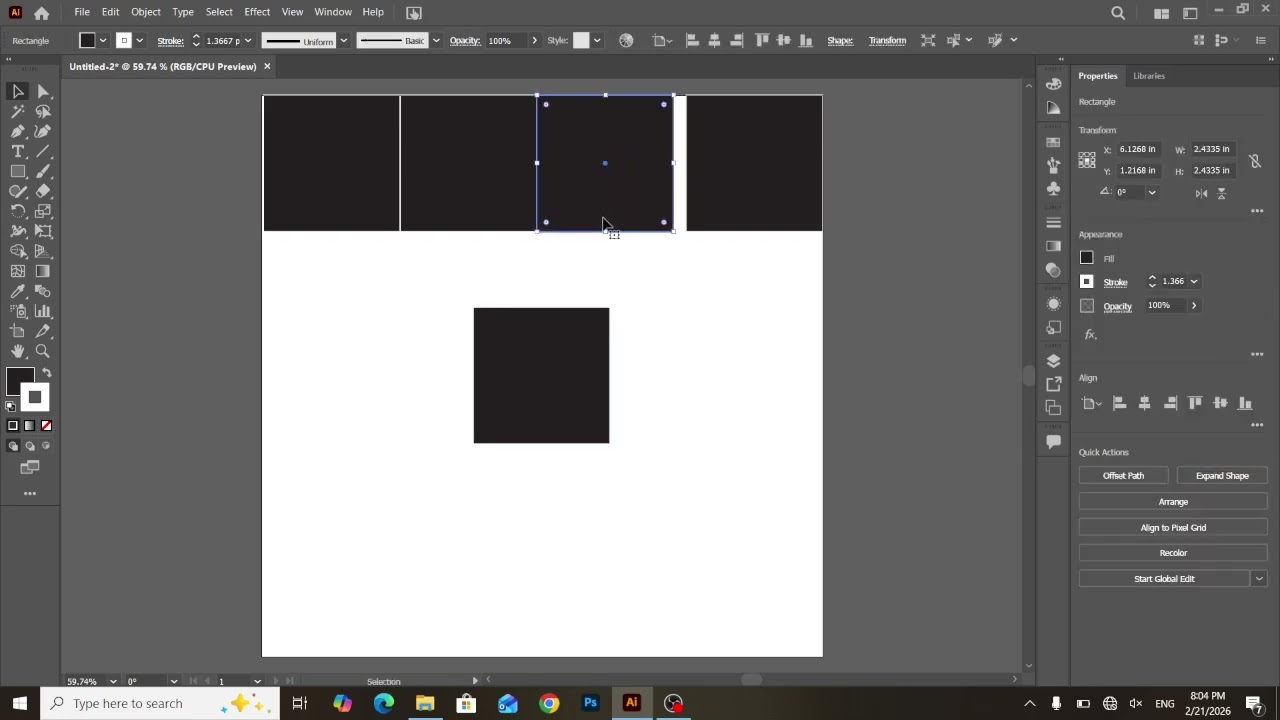This screenshot has width=1280, height=720.
Task: Select the Magic Wand tool
Action: [18, 111]
